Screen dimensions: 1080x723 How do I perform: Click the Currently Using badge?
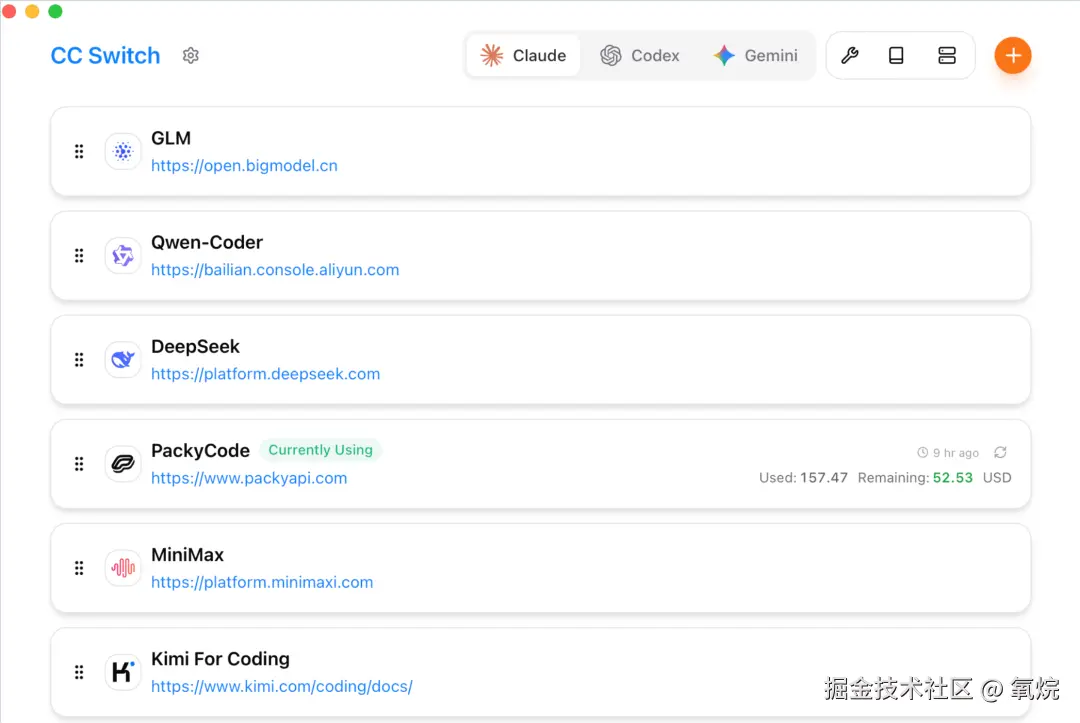[x=320, y=450]
